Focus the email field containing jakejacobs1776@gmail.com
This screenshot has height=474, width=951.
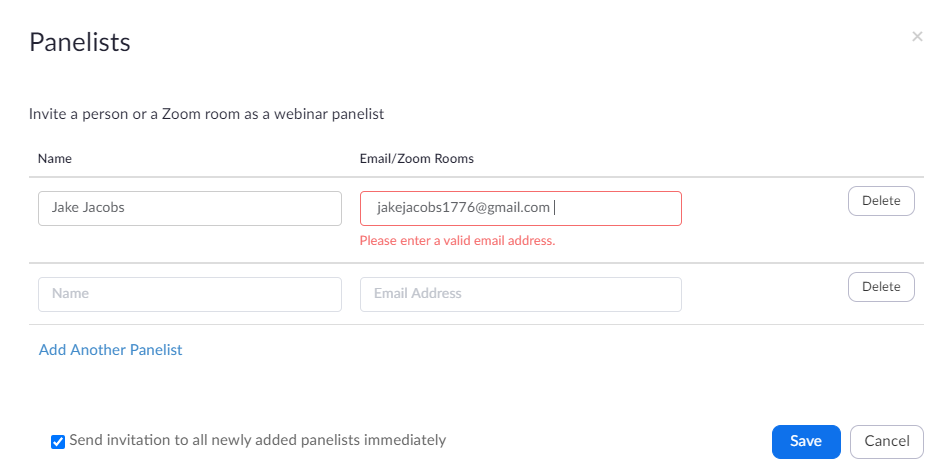(520, 208)
